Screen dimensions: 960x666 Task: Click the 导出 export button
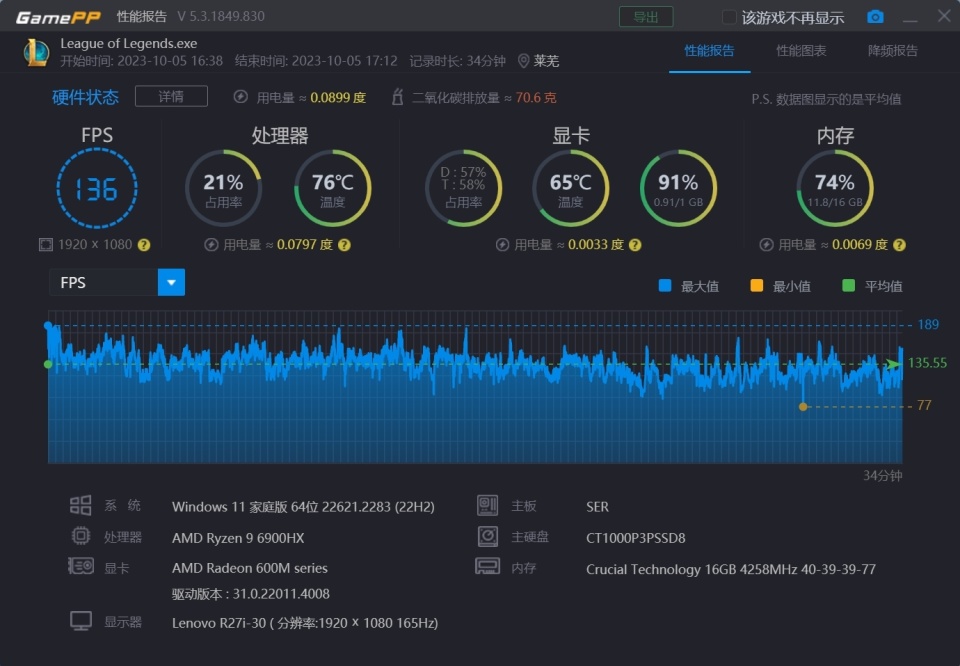click(x=646, y=17)
